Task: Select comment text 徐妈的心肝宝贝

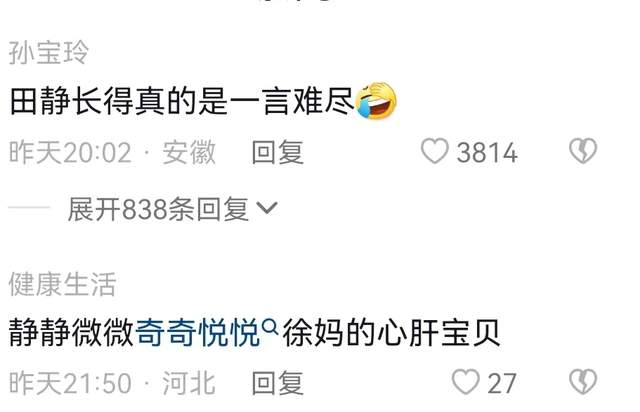Action: (391, 332)
